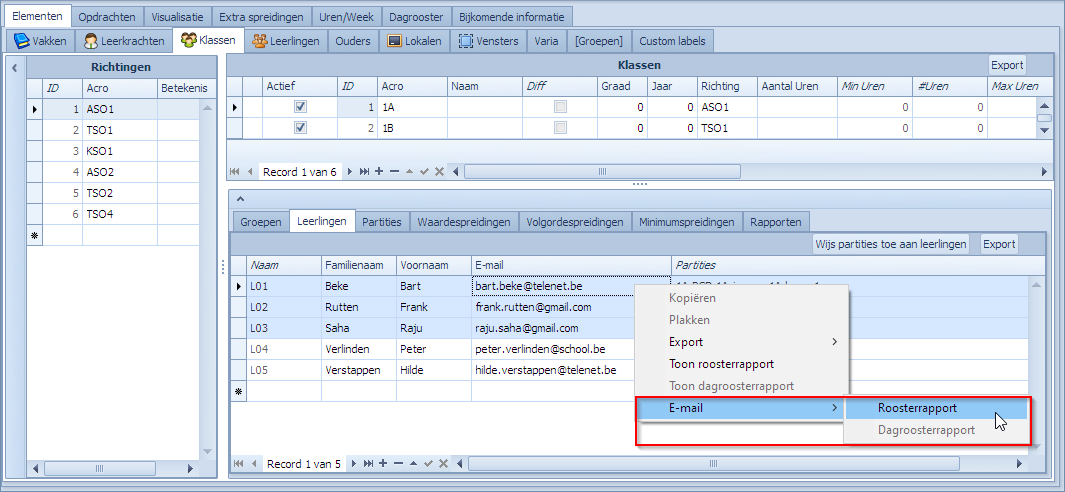The image size is (1065, 492).
Task: Jump to last record in Leerlingen navigator
Action: click(368, 463)
